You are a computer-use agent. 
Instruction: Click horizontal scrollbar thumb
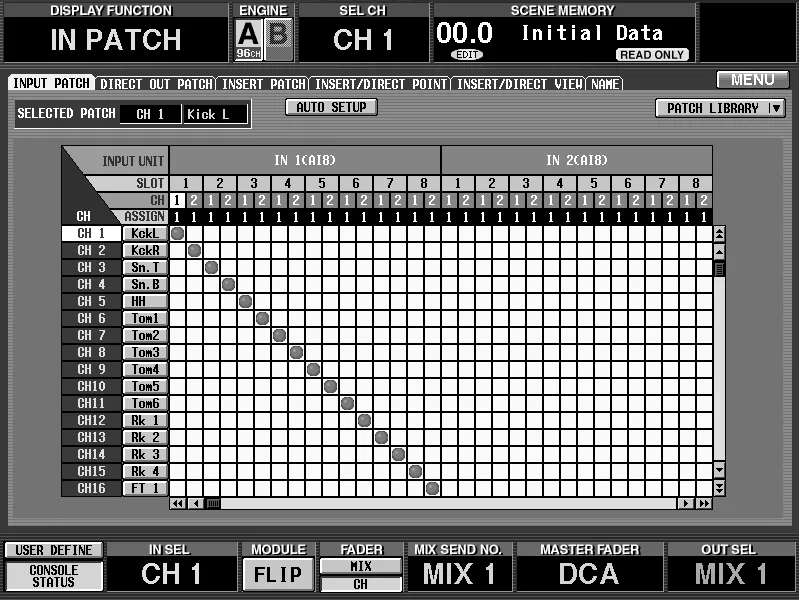214,504
